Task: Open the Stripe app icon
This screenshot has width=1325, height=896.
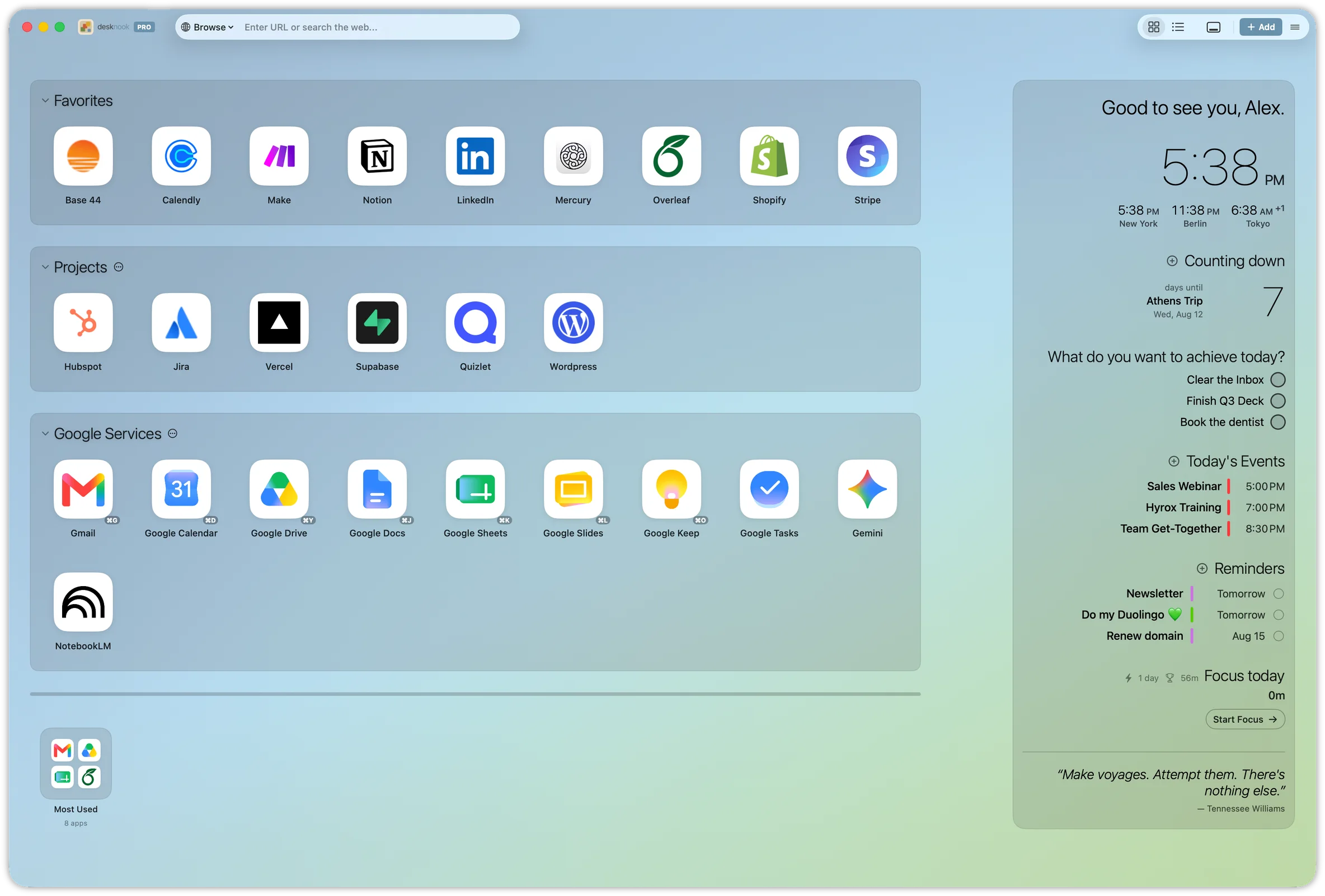Action: (x=868, y=155)
